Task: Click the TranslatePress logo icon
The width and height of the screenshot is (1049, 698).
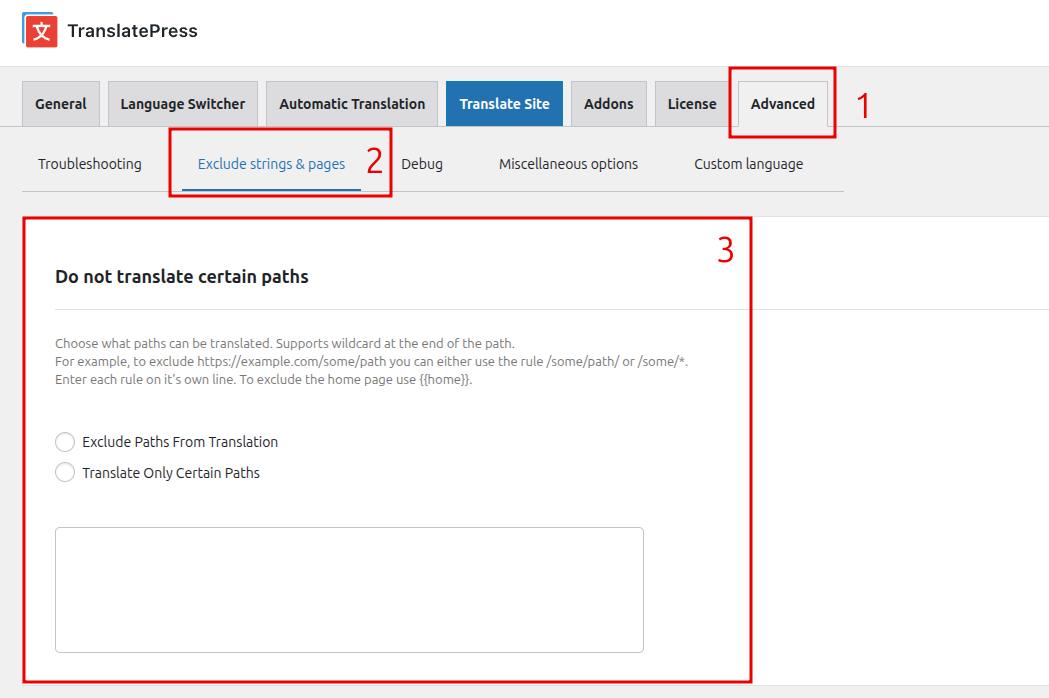Action: (x=40, y=30)
